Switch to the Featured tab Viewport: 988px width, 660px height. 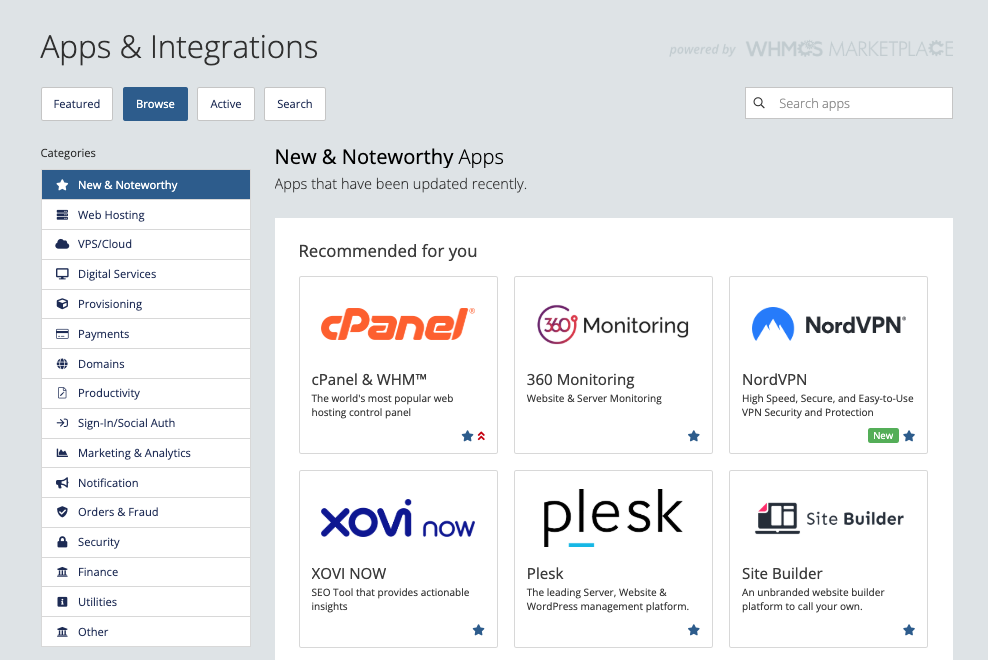(x=77, y=104)
